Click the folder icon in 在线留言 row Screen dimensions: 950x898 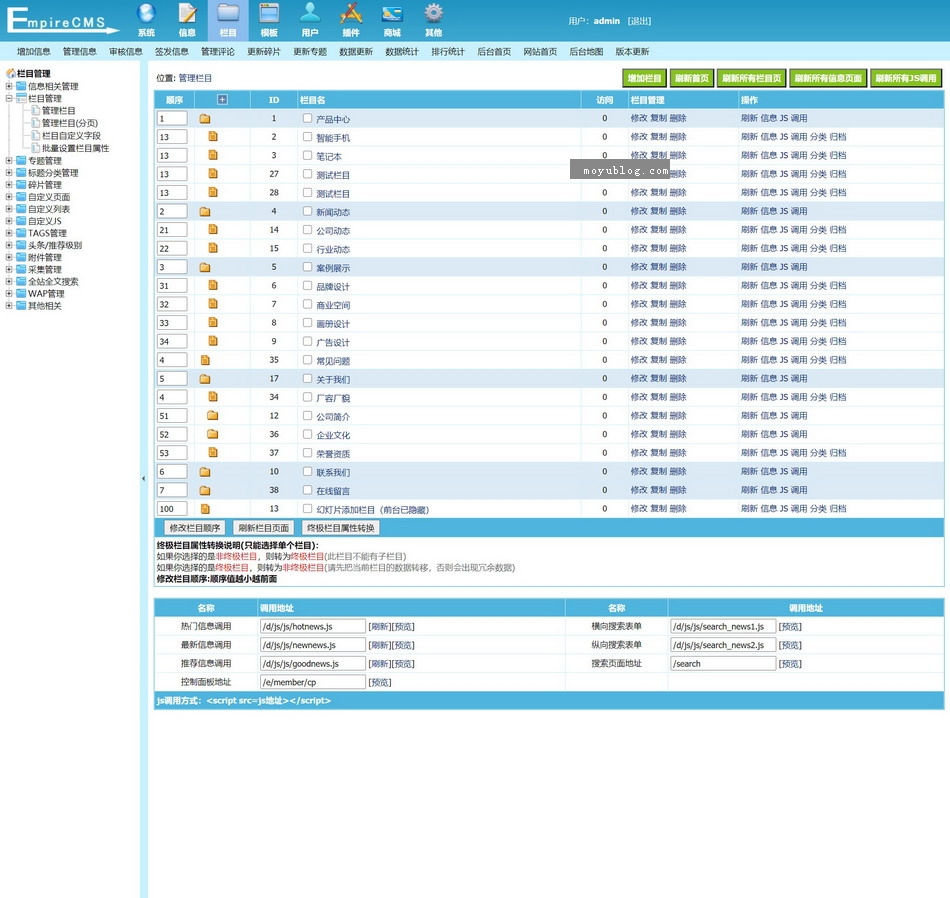pos(205,490)
